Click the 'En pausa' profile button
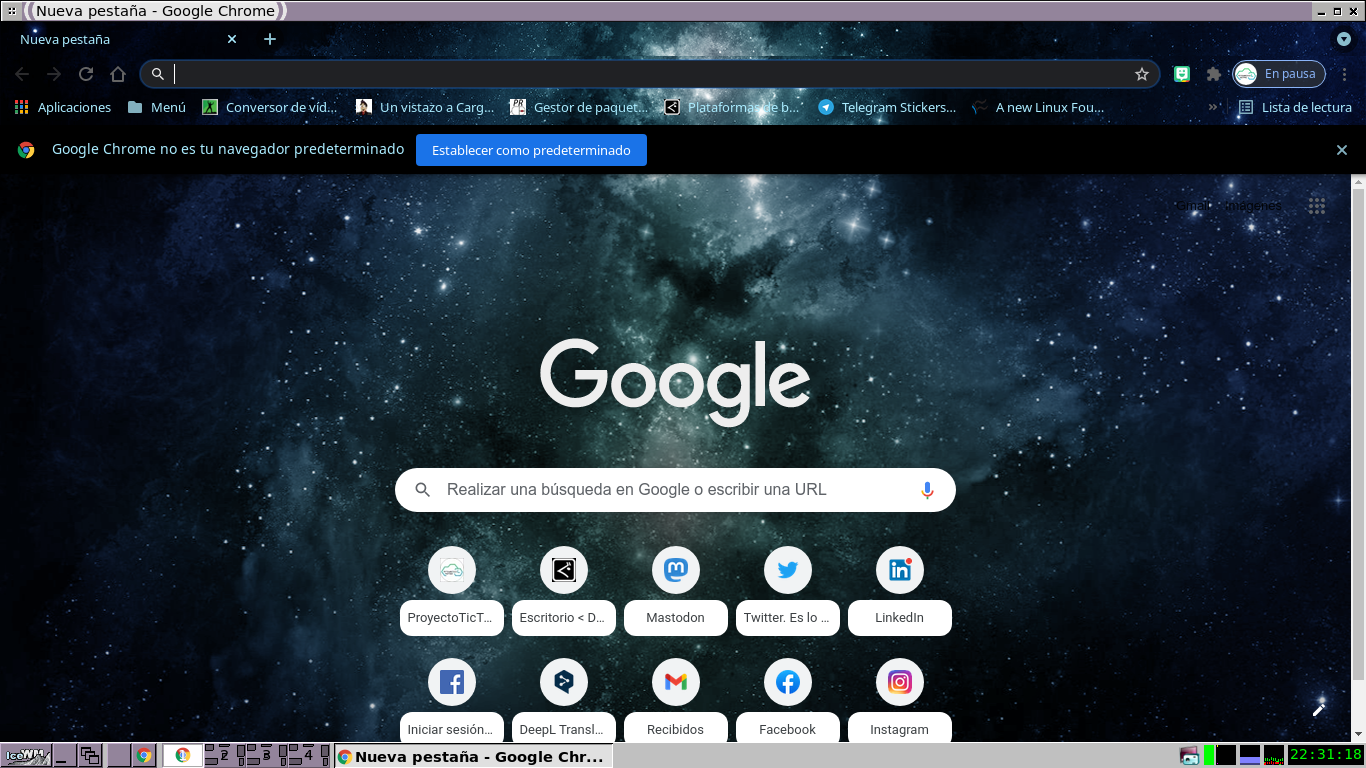This screenshot has height=768, width=1366. [x=1279, y=74]
